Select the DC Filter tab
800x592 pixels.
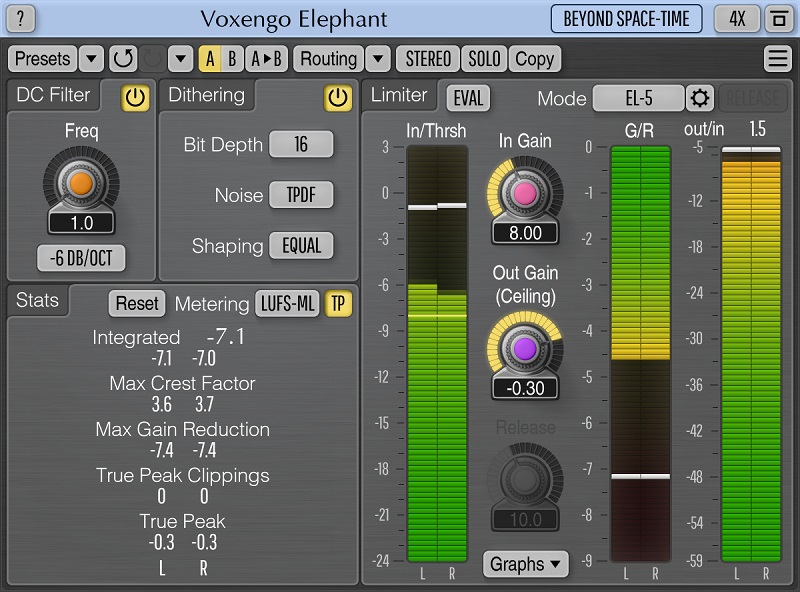(x=53, y=95)
